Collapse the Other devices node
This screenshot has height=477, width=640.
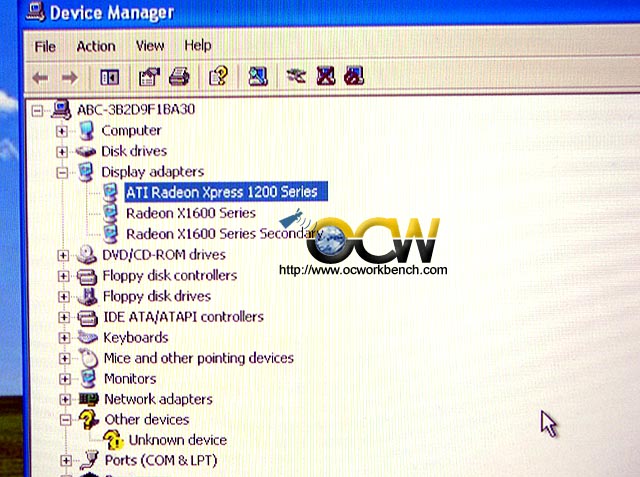click(x=65, y=419)
